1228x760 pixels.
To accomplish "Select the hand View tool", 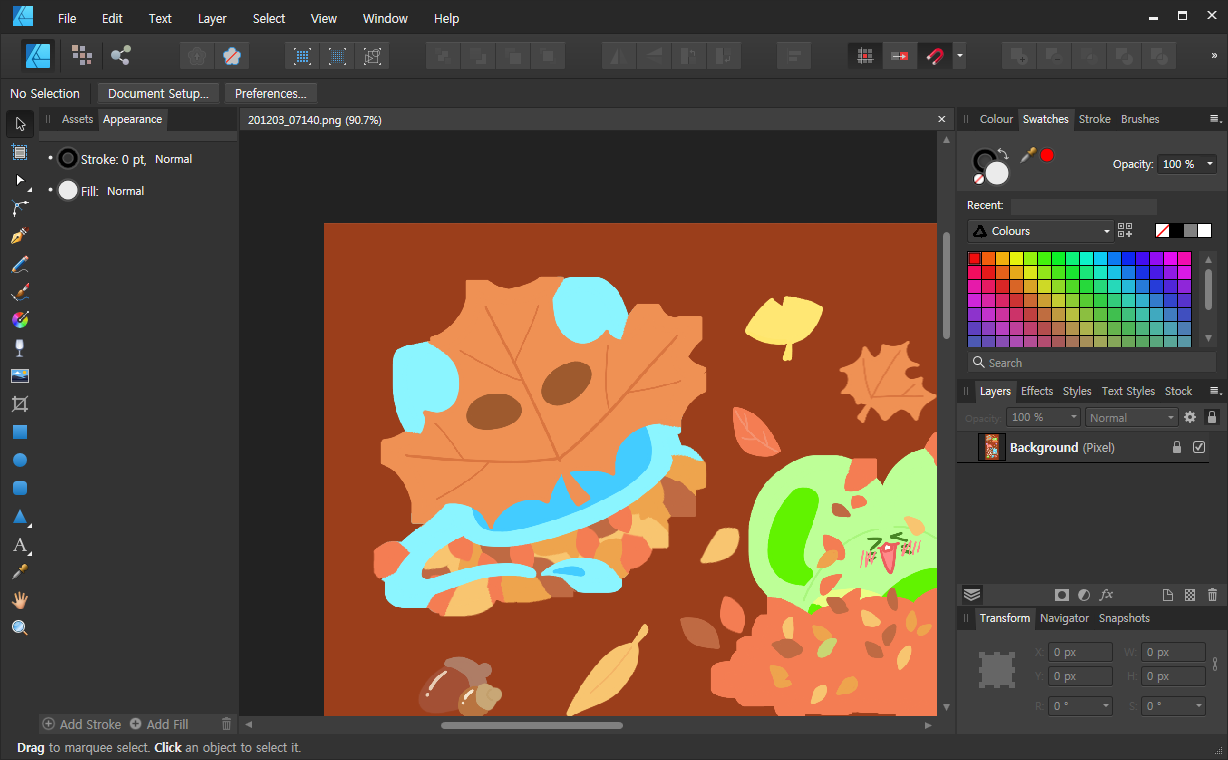I will pyautogui.click(x=20, y=600).
